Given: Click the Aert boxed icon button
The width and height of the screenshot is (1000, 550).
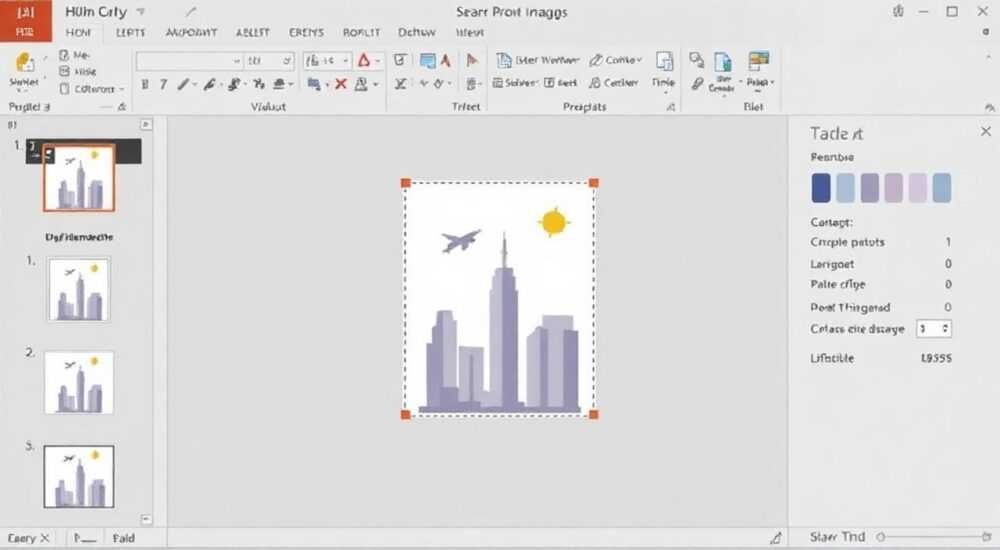Looking at the screenshot, I should [x=561, y=83].
